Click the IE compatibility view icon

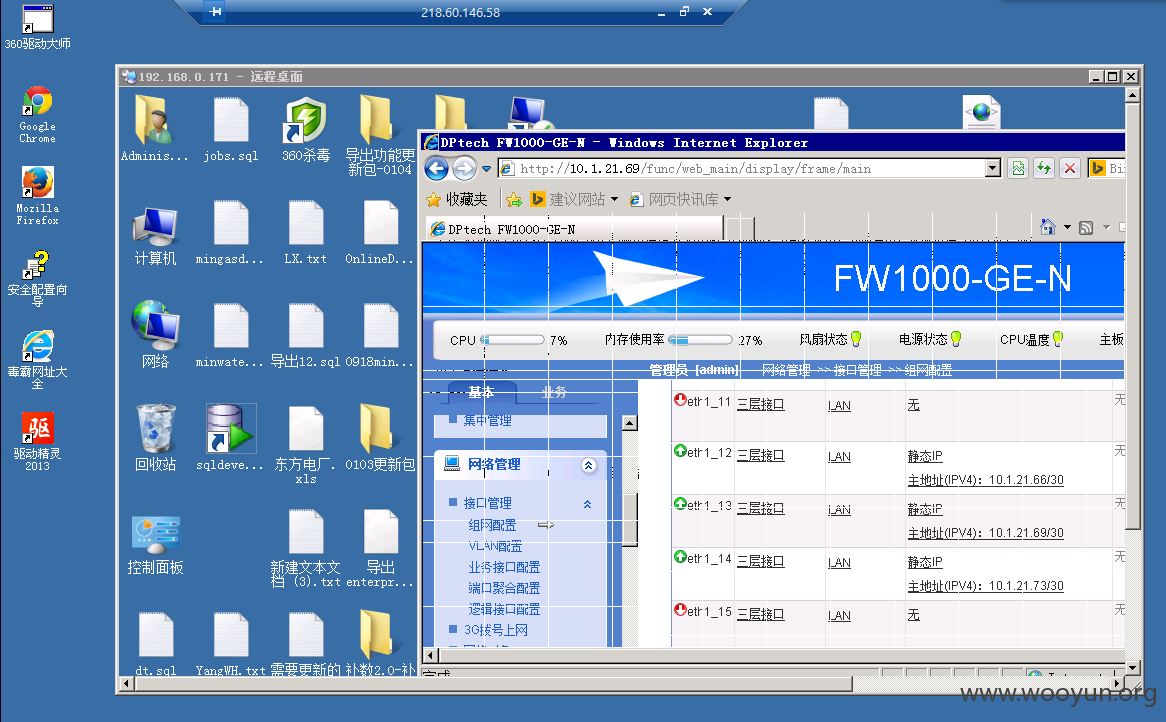click(x=1018, y=169)
